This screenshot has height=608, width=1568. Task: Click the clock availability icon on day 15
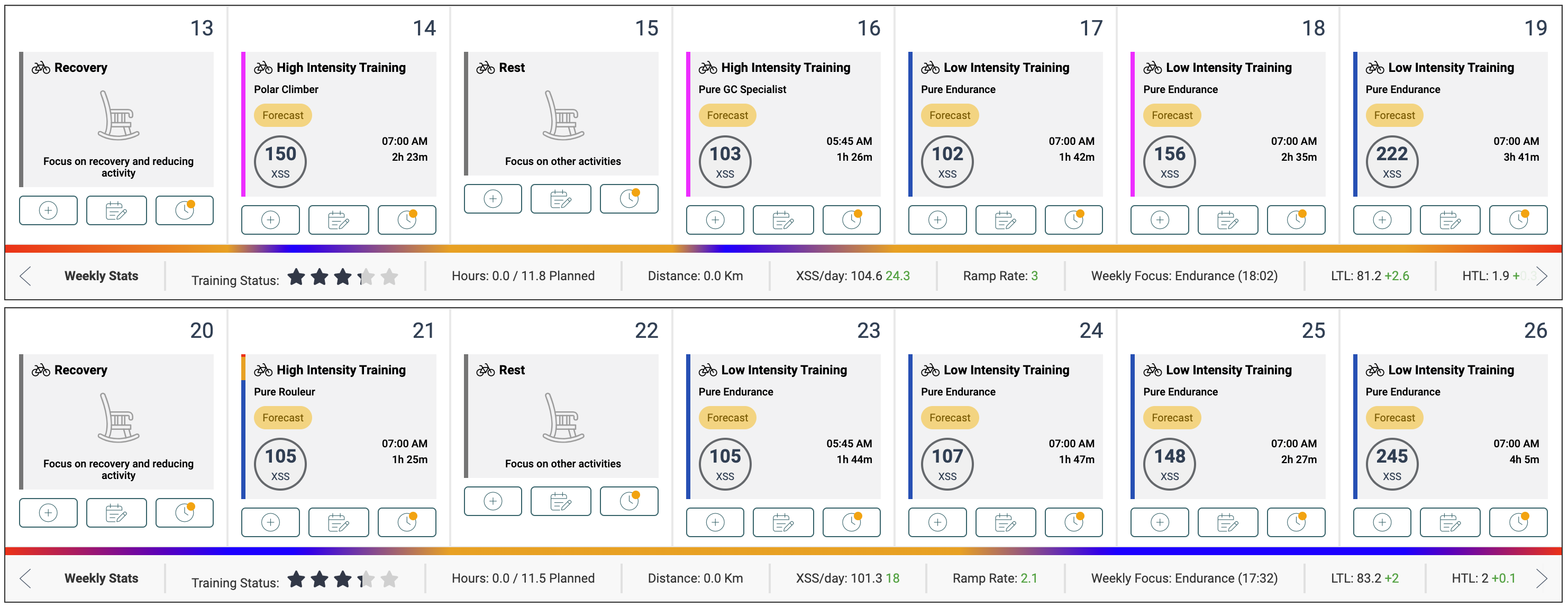pyautogui.click(x=629, y=199)
